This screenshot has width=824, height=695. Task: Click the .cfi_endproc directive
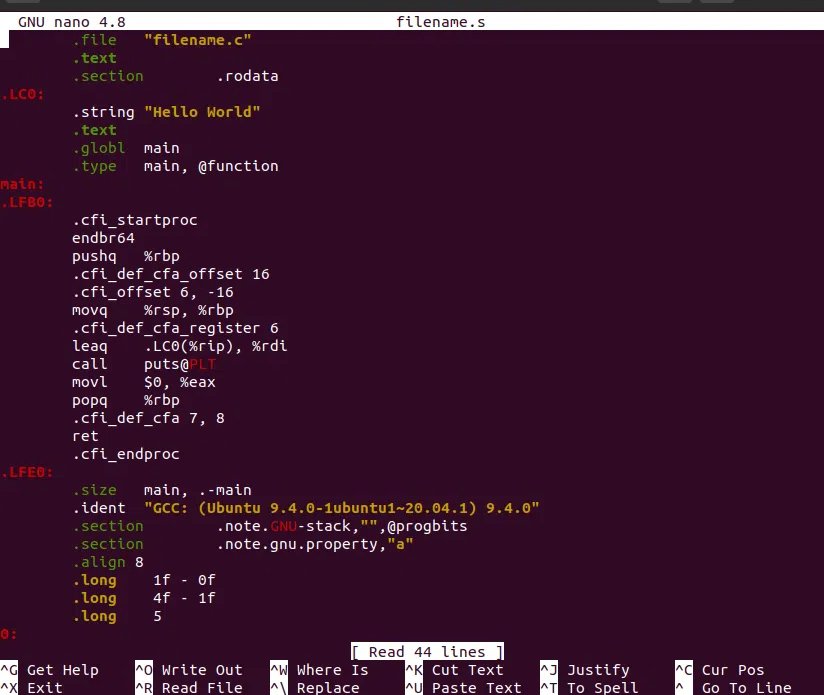point(126,454)
